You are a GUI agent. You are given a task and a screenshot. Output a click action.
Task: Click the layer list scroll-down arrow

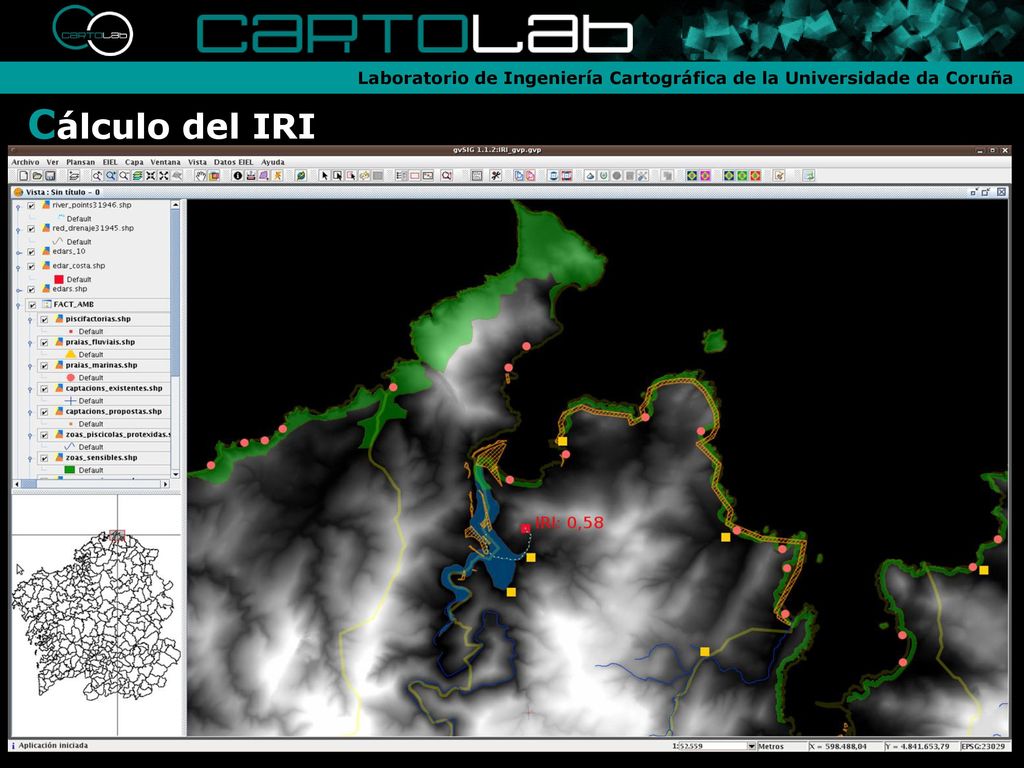pos(175,475)
